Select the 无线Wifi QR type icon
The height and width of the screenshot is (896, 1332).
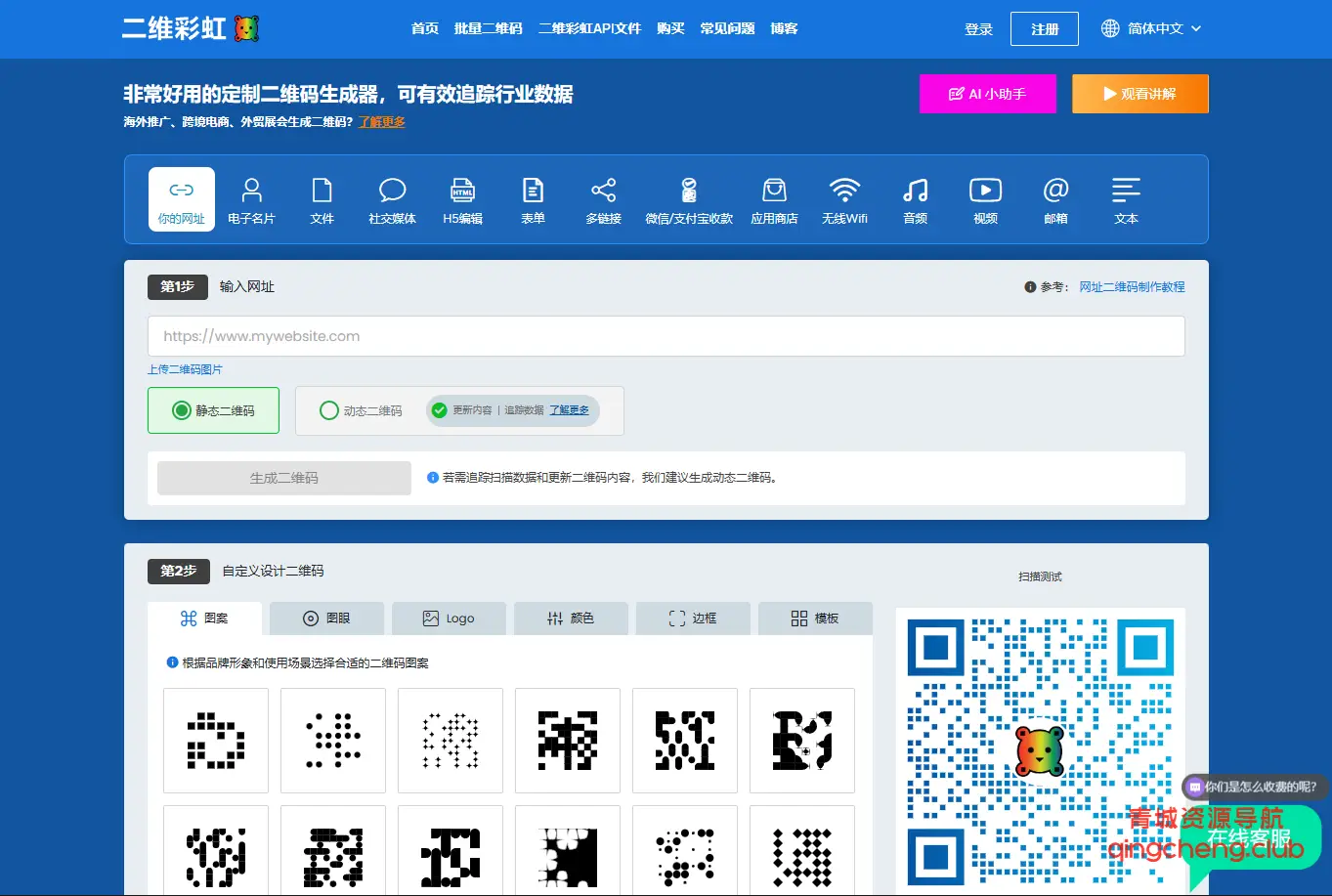[844, 198]
